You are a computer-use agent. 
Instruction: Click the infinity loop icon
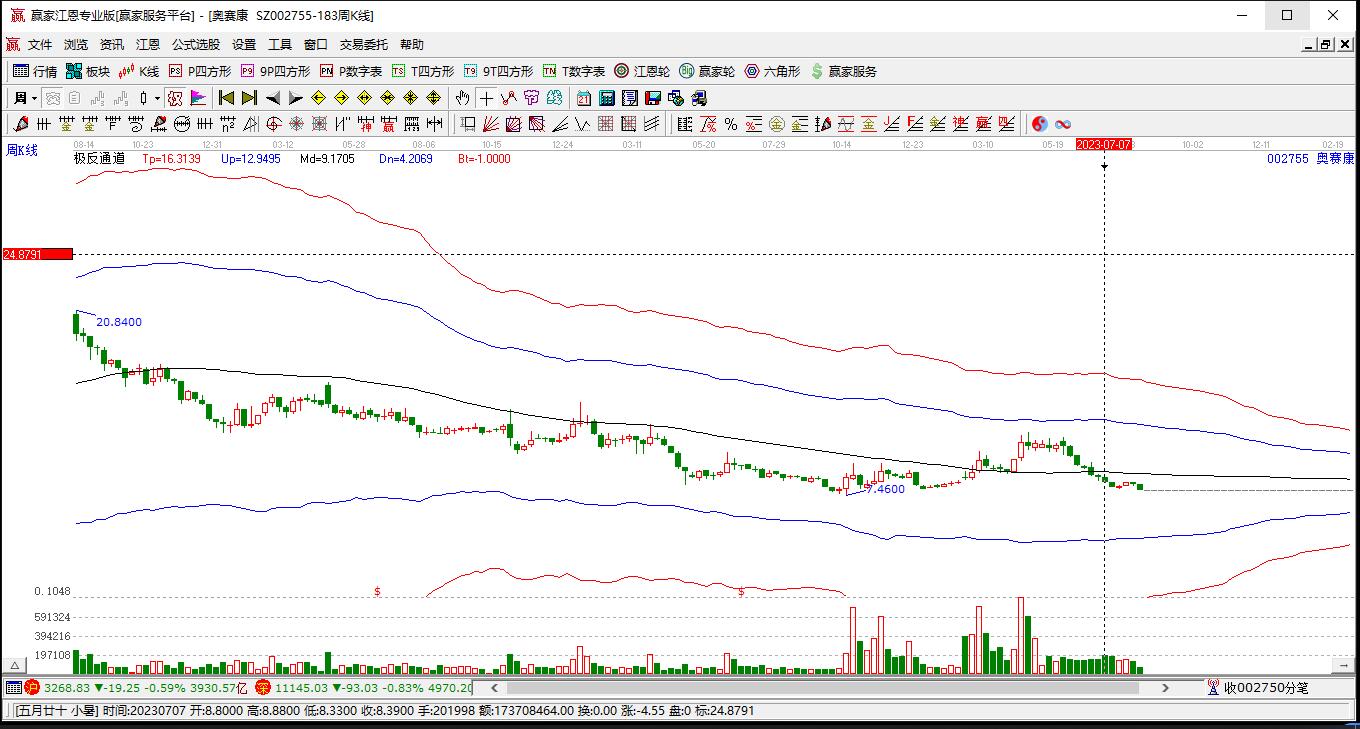point(1063,124)
